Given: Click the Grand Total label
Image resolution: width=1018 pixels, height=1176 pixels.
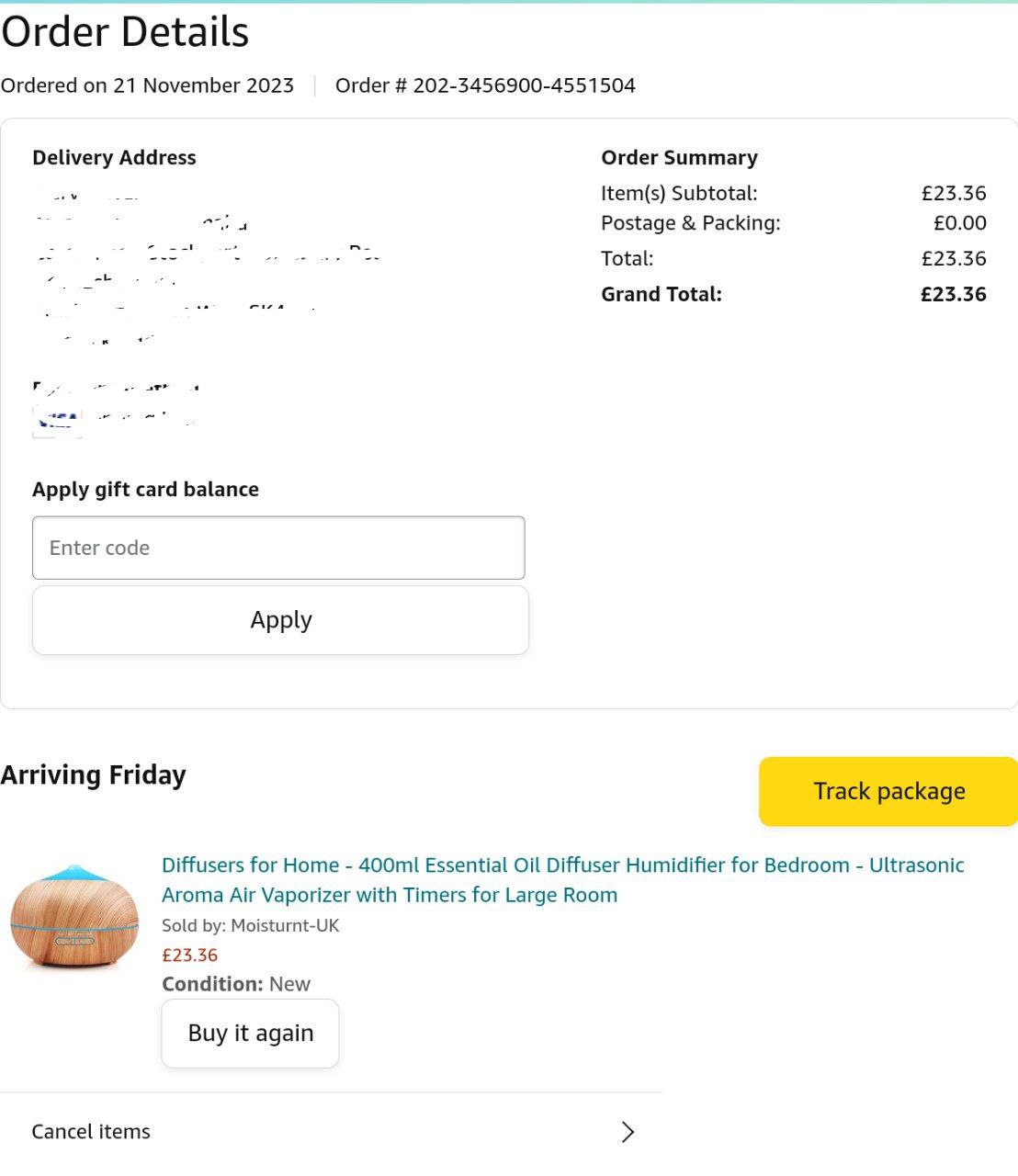Looking at the screenshot, I should click(x=662, y=294).
